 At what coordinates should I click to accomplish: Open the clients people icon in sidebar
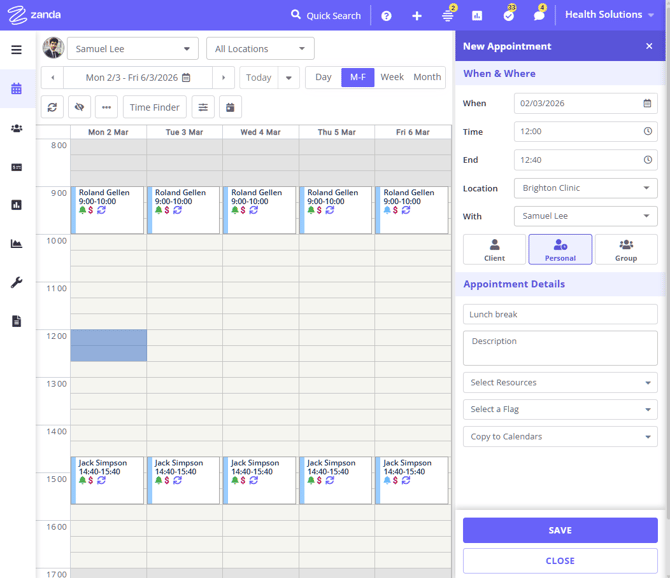point(16,128)
